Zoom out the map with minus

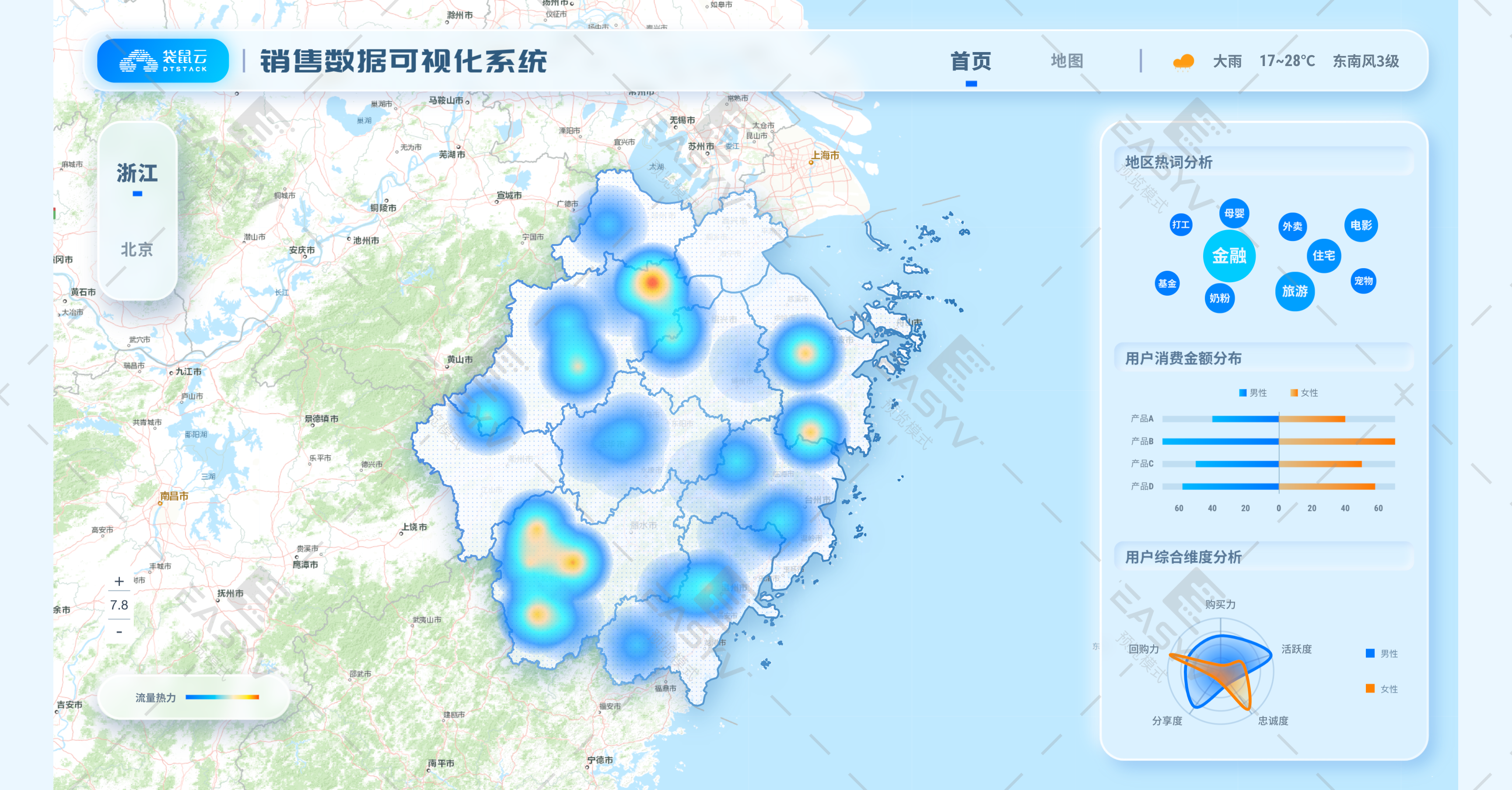(119, 632)
